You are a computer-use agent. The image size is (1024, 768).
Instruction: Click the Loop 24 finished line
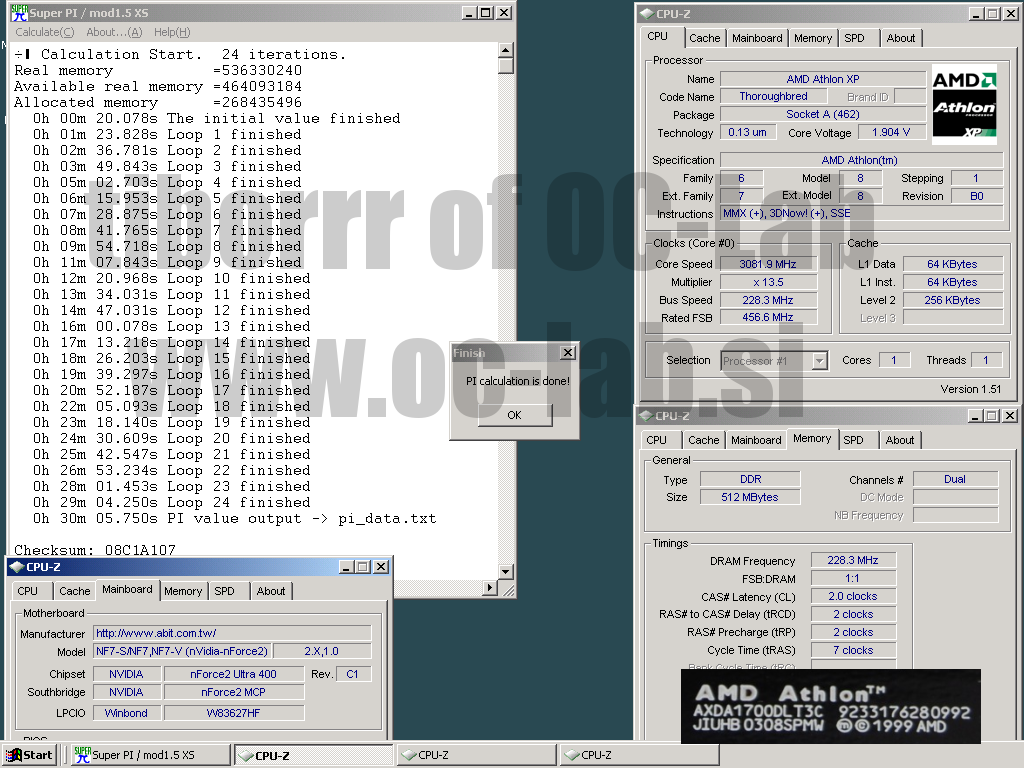pos(172,502)
